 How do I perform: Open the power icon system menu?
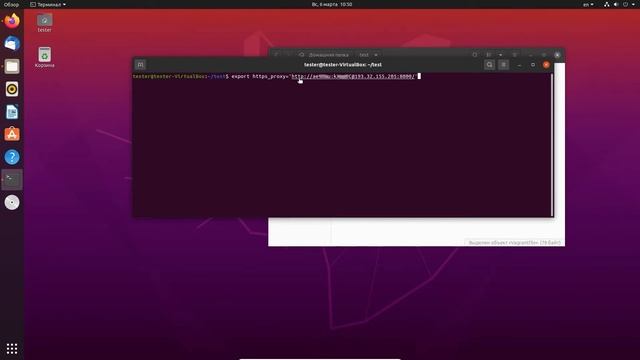pos(625,4)
